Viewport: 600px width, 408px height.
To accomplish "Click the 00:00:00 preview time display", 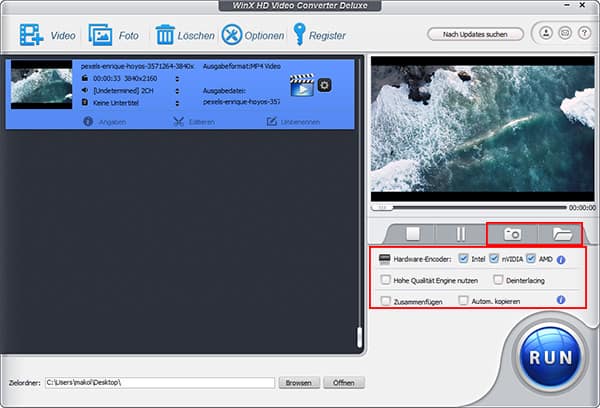I will pyautogui.click(x=582, y=207).
